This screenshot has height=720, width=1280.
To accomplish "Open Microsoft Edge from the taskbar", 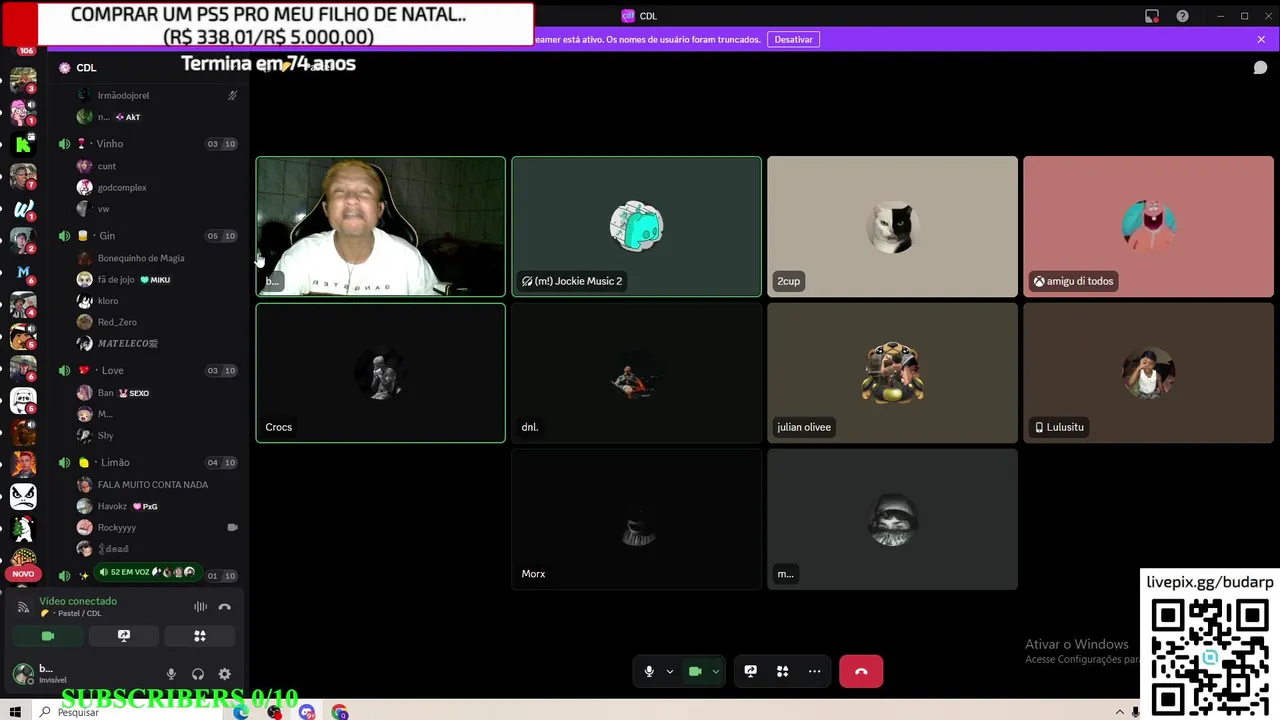I will tap(241, 712).
